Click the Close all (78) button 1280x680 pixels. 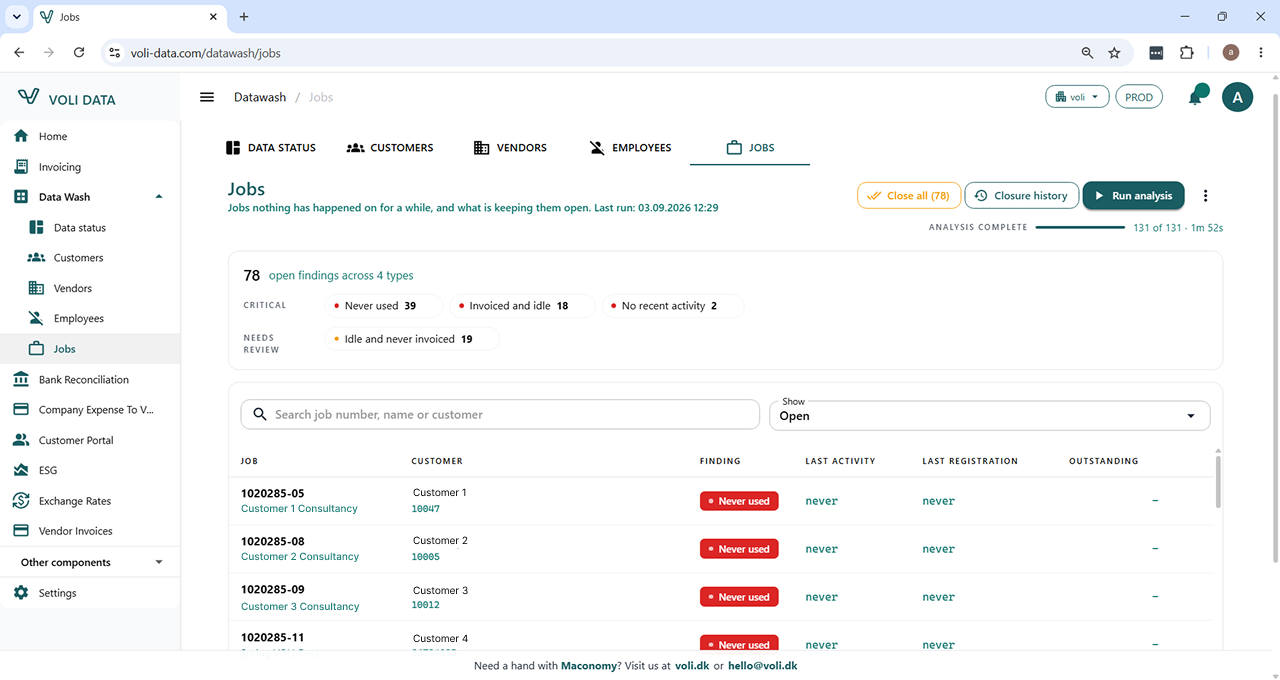[x=909, y=196]
